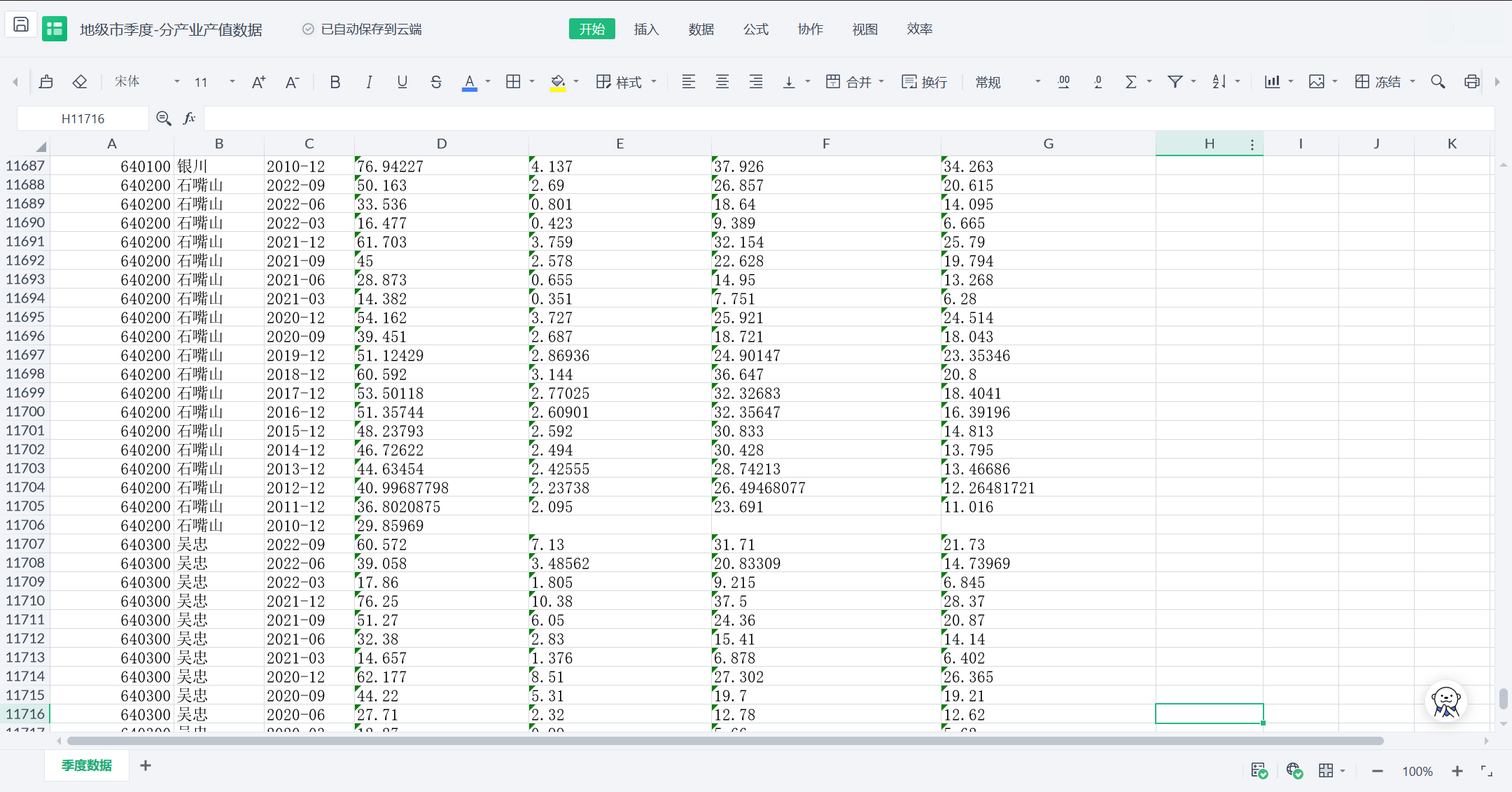Open the cell borders tool
This screenshot has height=792, width=1512.
(x=513, y=82)
